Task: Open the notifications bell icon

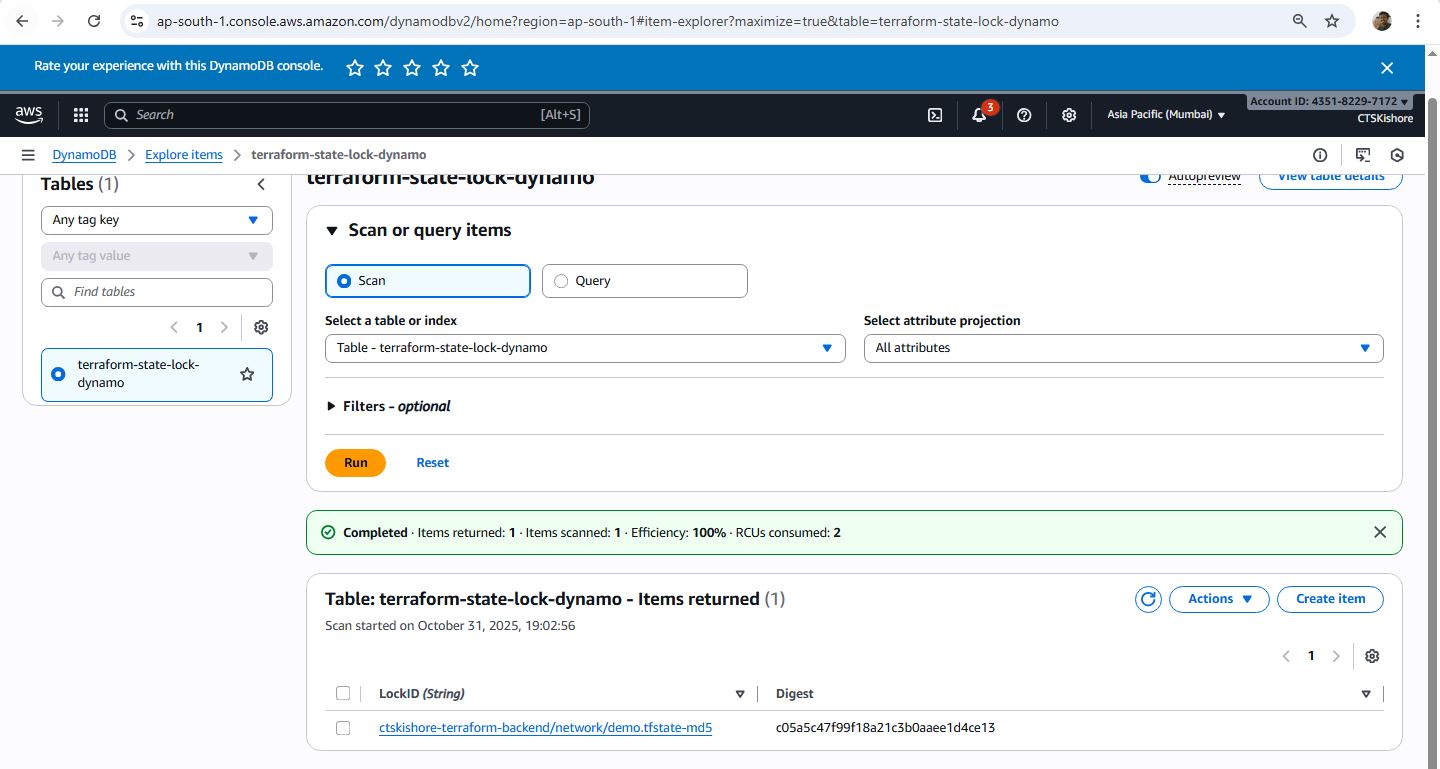Action: point(980,115)
